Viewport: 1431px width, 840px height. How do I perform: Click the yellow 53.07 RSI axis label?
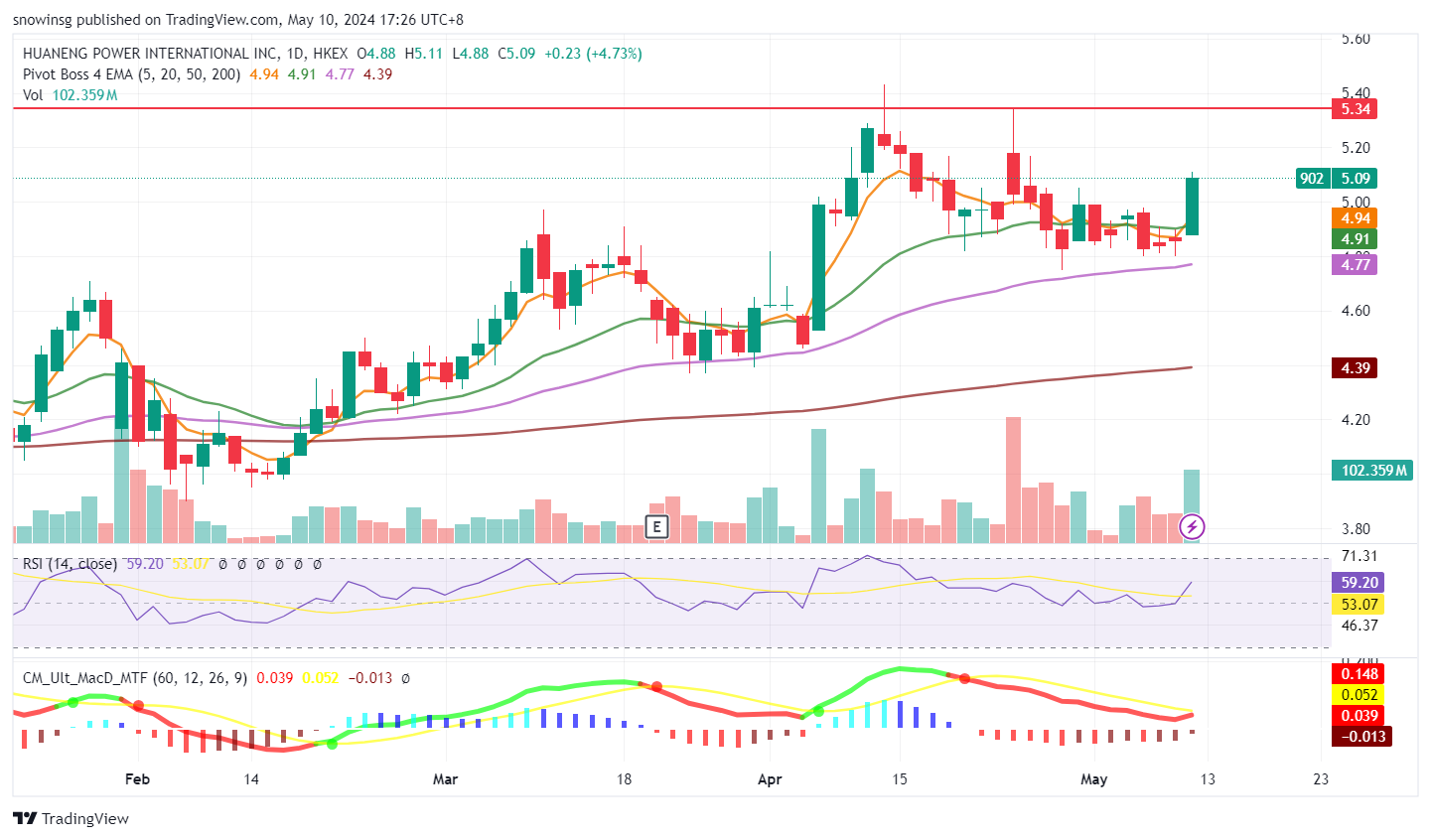1359,605
